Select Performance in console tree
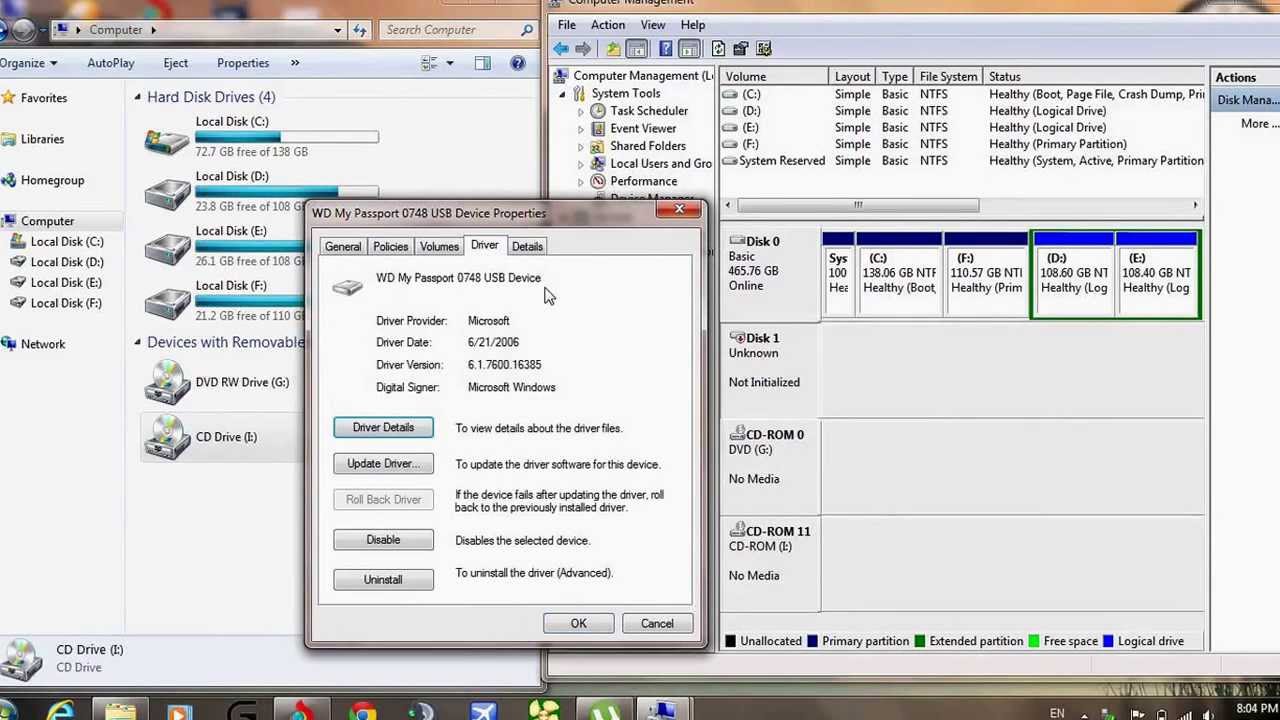The width and height of the screenshot is (1280, 720). (643, 181)
